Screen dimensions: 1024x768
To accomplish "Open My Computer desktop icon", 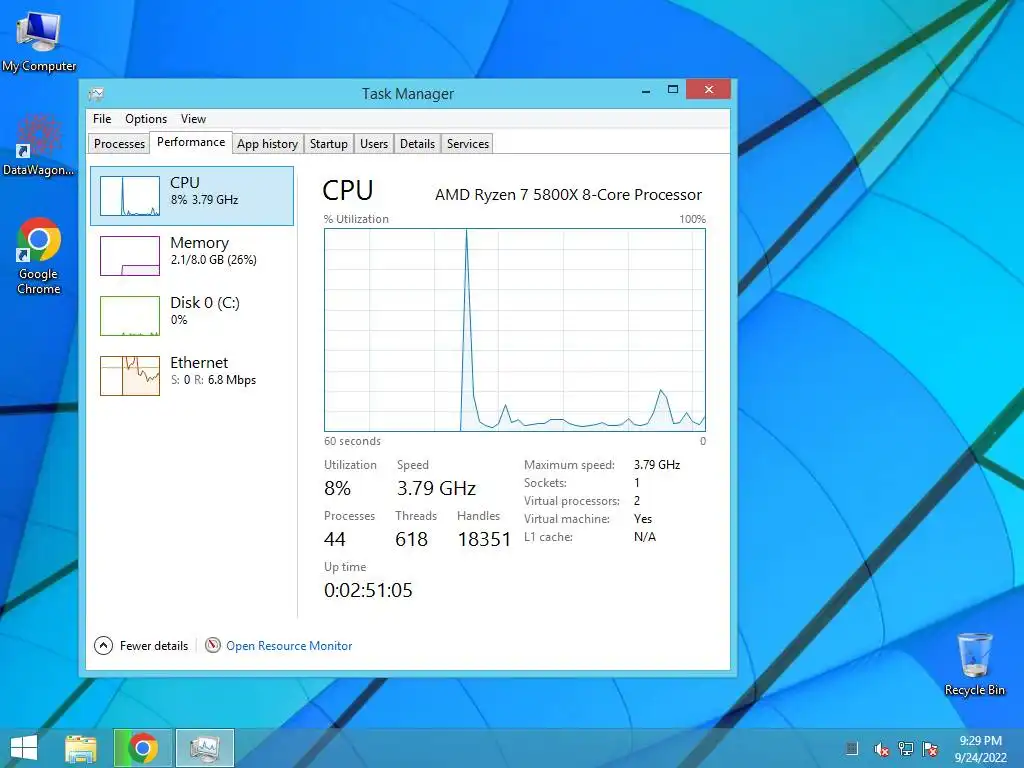I will coord(39,40).
